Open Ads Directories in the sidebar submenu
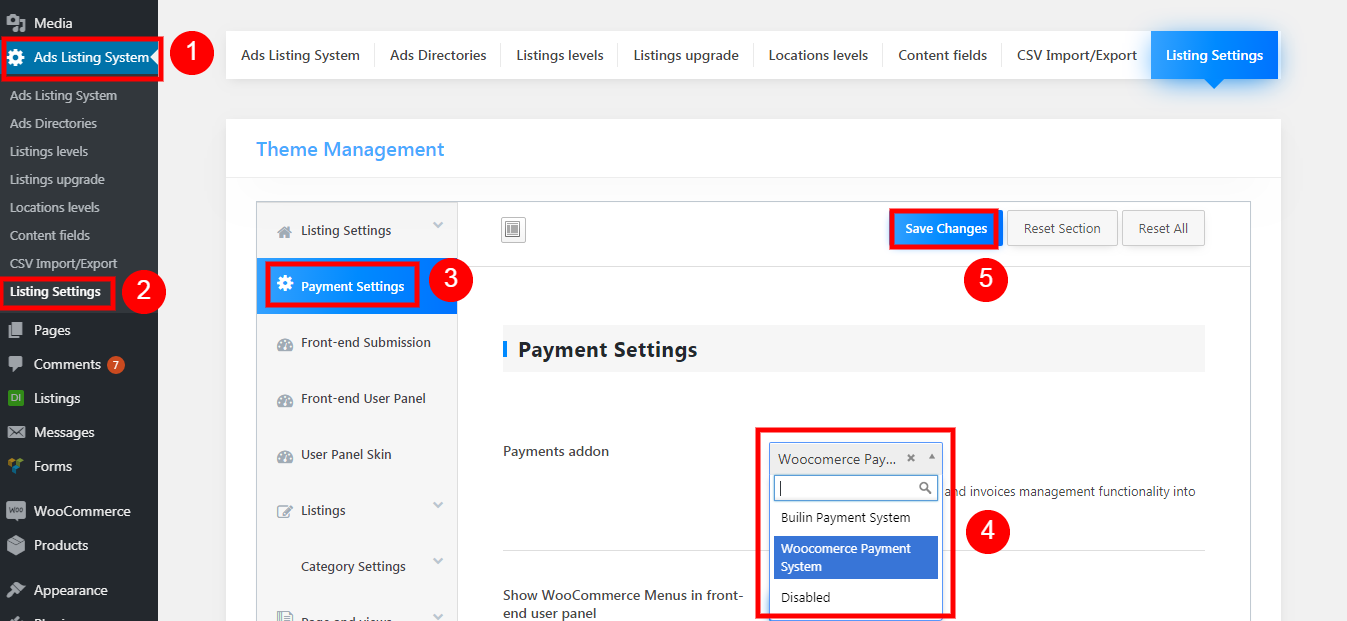 pos(54,124)
